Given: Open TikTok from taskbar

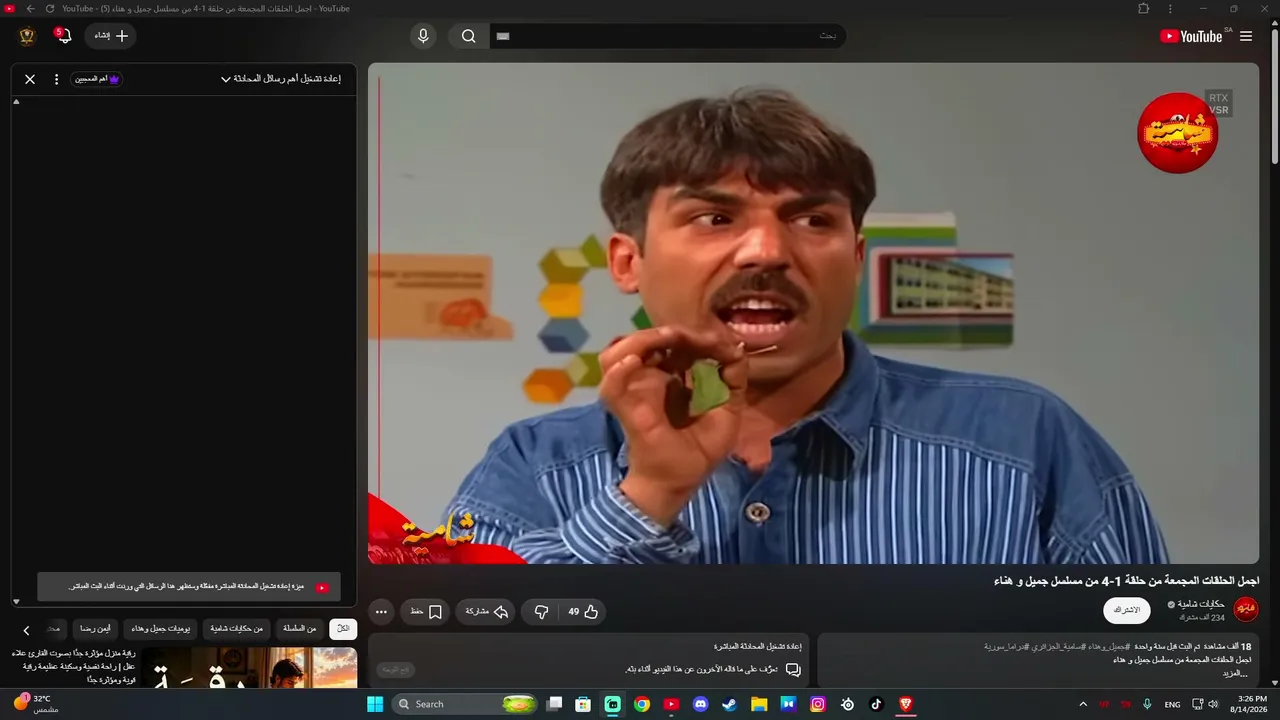Looking at the screenshot, I should point(876,704).
